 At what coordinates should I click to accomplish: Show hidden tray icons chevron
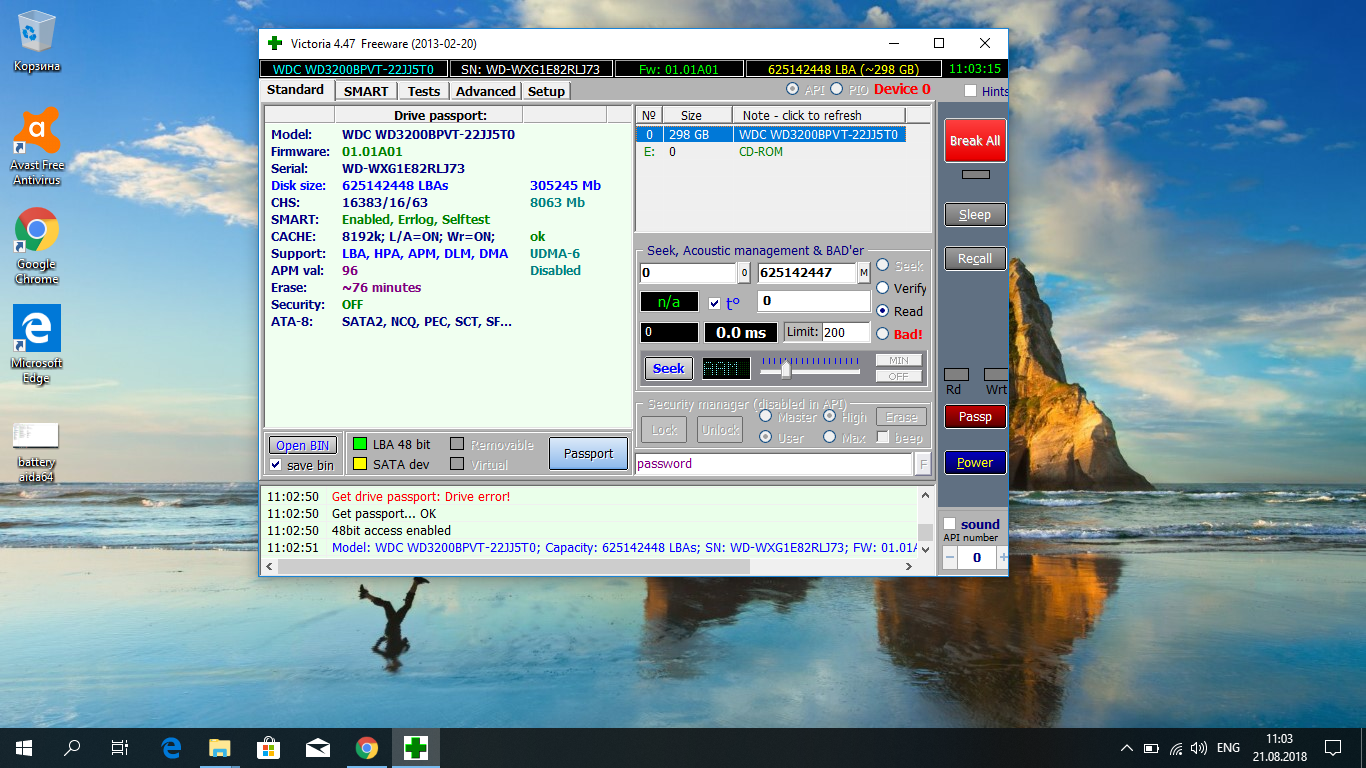pyautogui.click(x=1127, y=748)
